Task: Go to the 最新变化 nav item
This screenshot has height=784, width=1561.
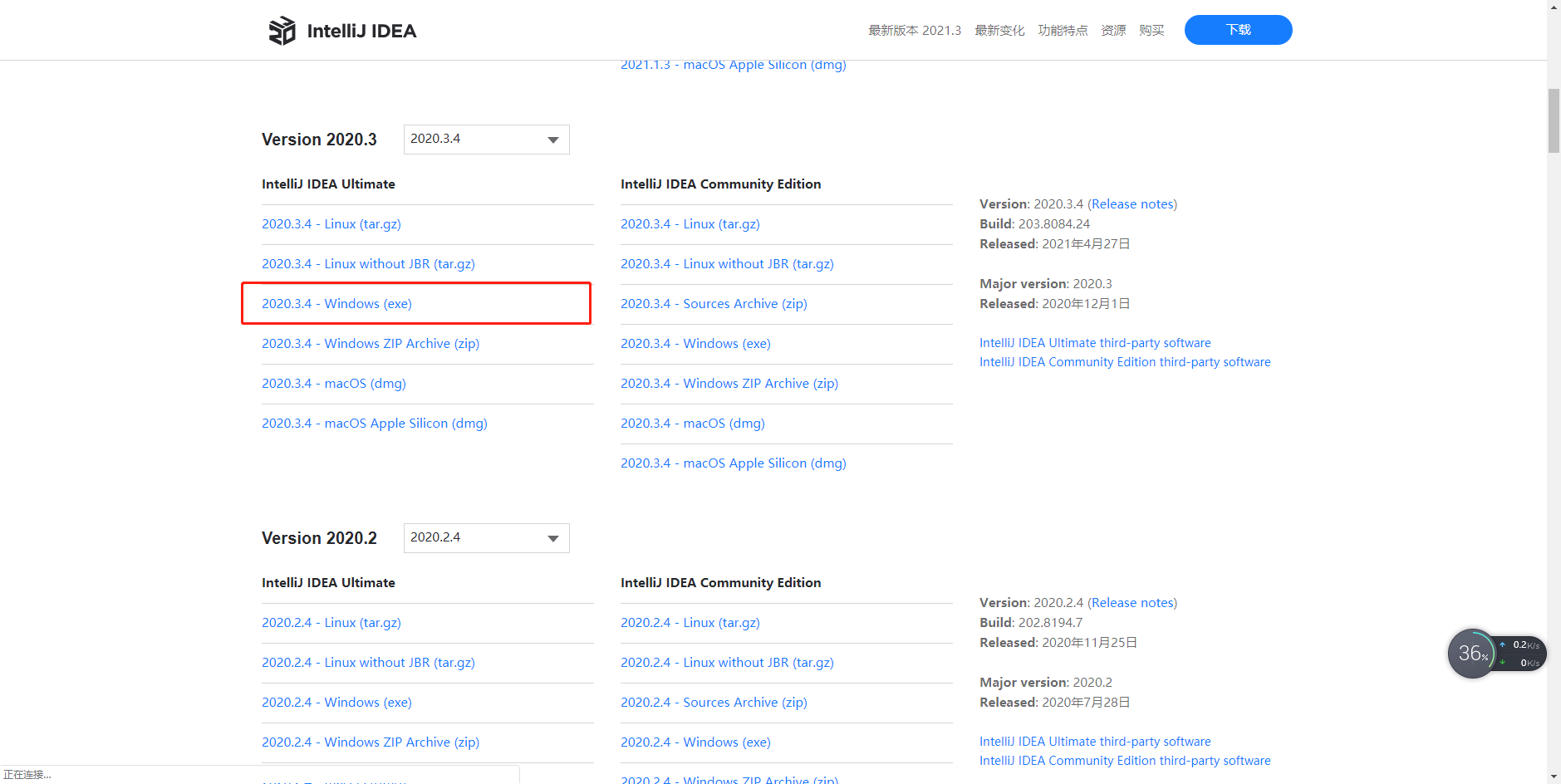Action: pyautogui.click(x=999, y=31)
